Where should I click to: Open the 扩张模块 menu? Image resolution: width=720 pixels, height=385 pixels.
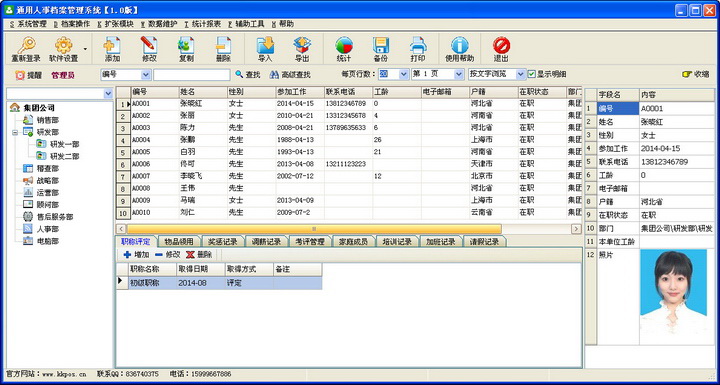coord(116,24)
